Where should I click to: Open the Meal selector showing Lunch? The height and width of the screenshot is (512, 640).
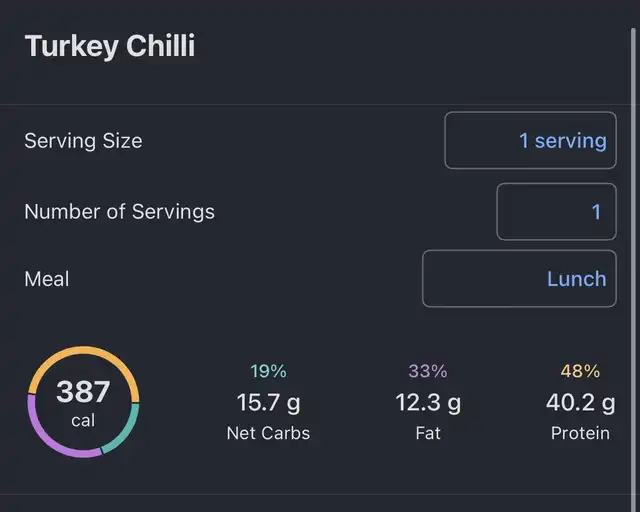click(519, 278)
